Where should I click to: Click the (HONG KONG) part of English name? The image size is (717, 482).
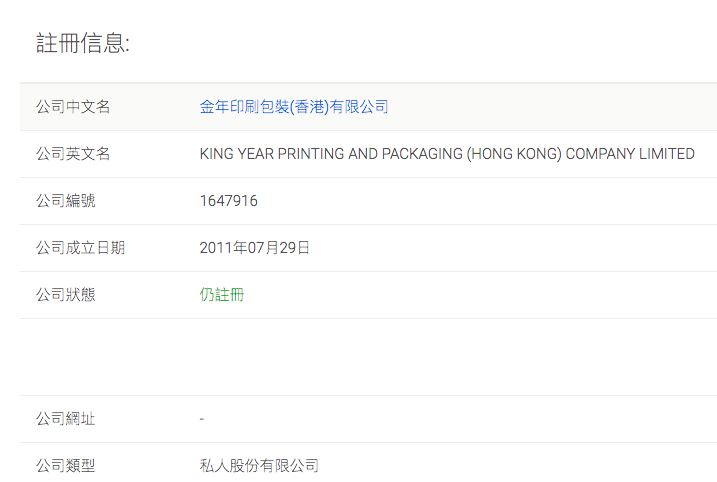tap(514, 154)
